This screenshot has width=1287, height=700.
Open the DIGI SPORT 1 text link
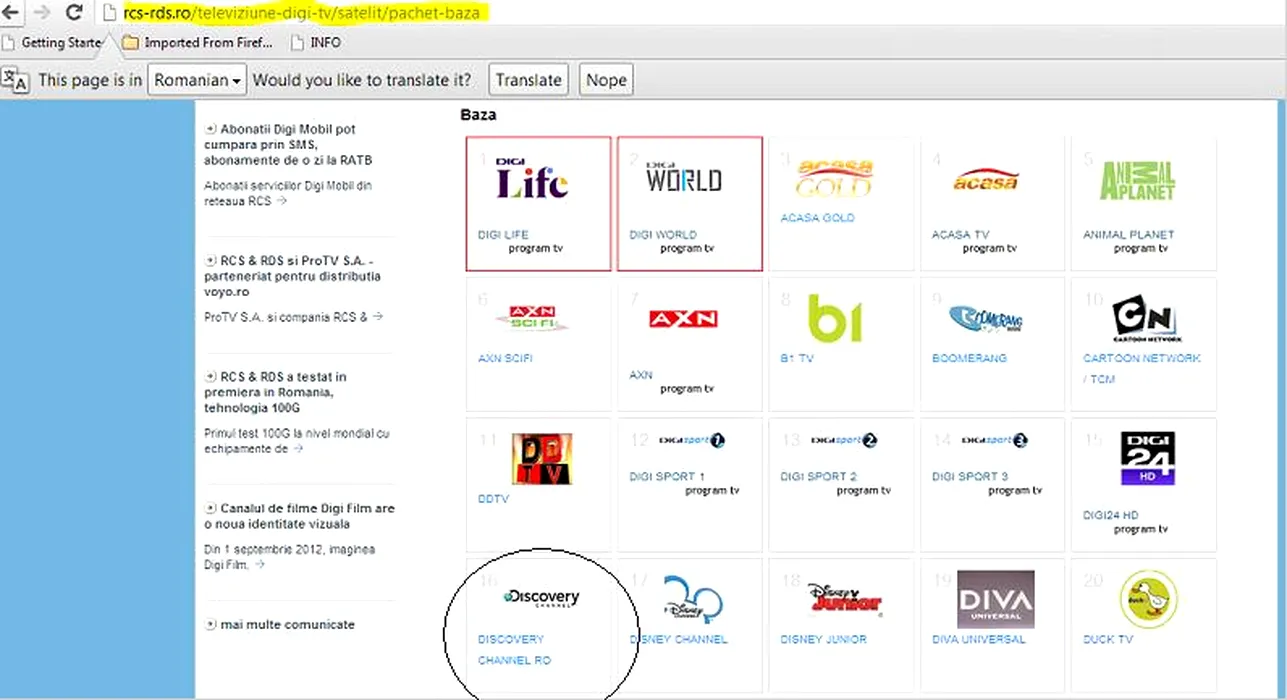click(x=667, y=477)
